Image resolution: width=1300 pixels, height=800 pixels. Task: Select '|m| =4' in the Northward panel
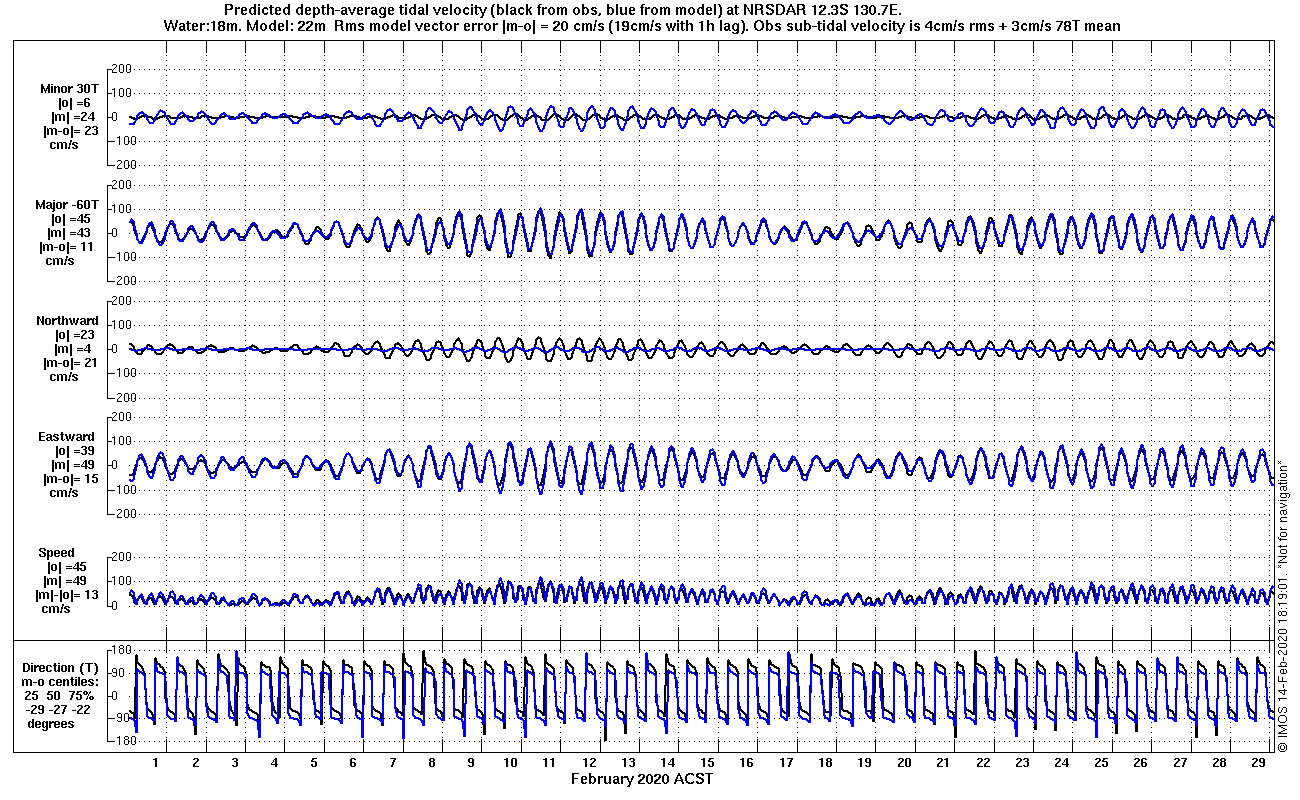point(72,349)
